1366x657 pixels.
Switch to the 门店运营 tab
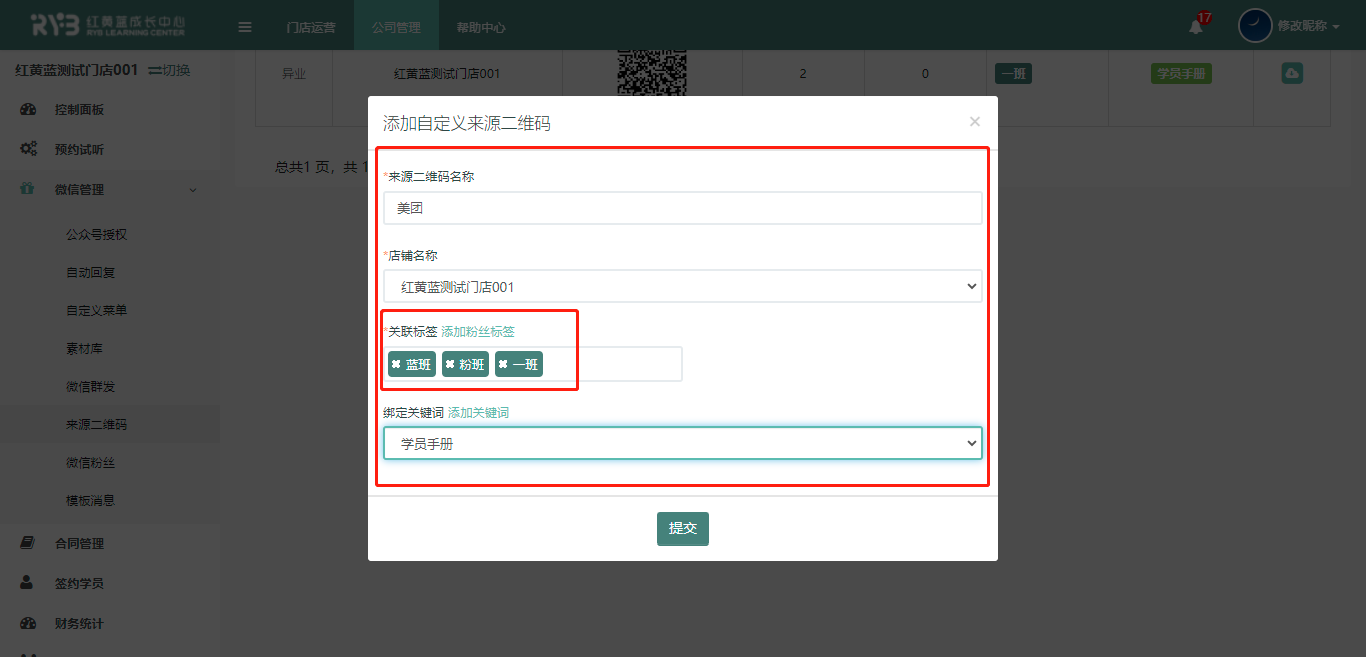(x=311, y=27)
